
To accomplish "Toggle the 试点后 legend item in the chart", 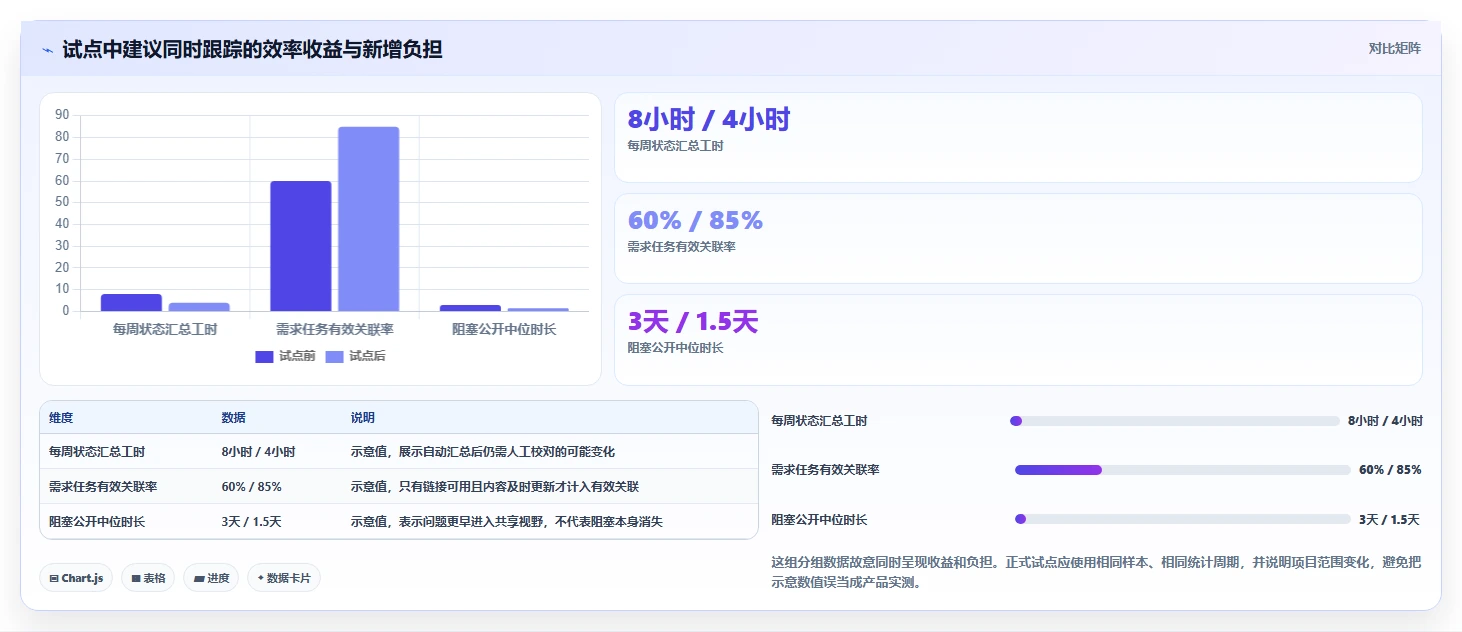I will pos(355,356).
